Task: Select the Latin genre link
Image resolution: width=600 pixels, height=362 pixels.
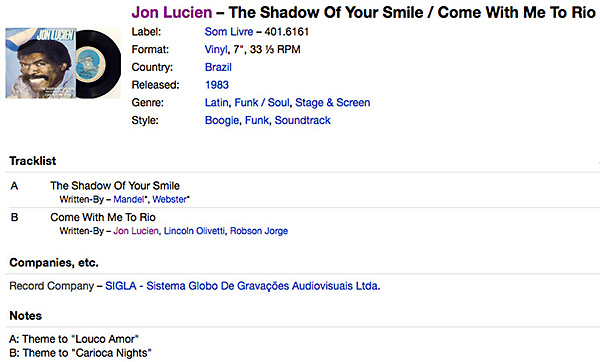Action: click(216, 103)
